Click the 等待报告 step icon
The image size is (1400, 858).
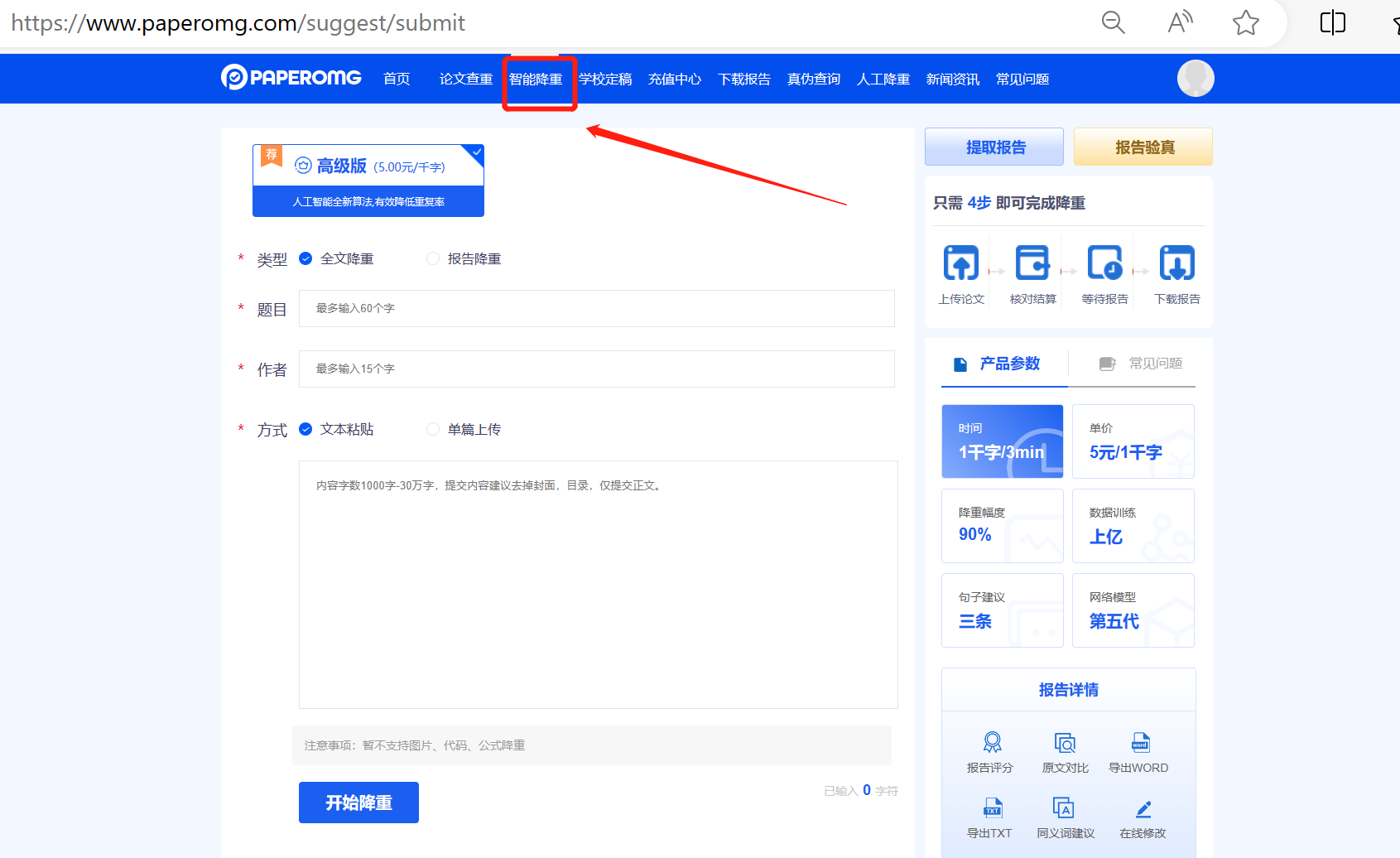[x=1104, y=263]
